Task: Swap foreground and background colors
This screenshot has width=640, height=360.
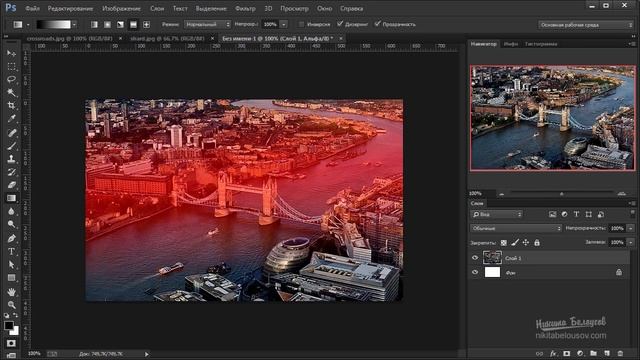Action: [x=16, y=315]
